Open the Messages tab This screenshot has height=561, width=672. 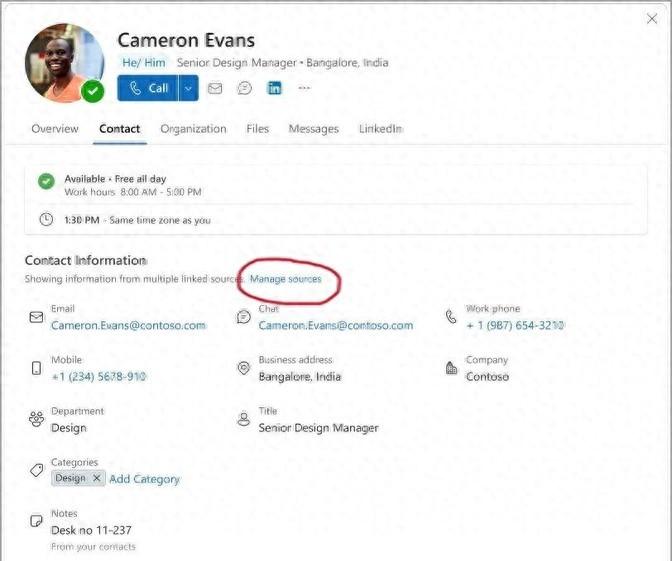pyautogui.click(x=314, y=129)
